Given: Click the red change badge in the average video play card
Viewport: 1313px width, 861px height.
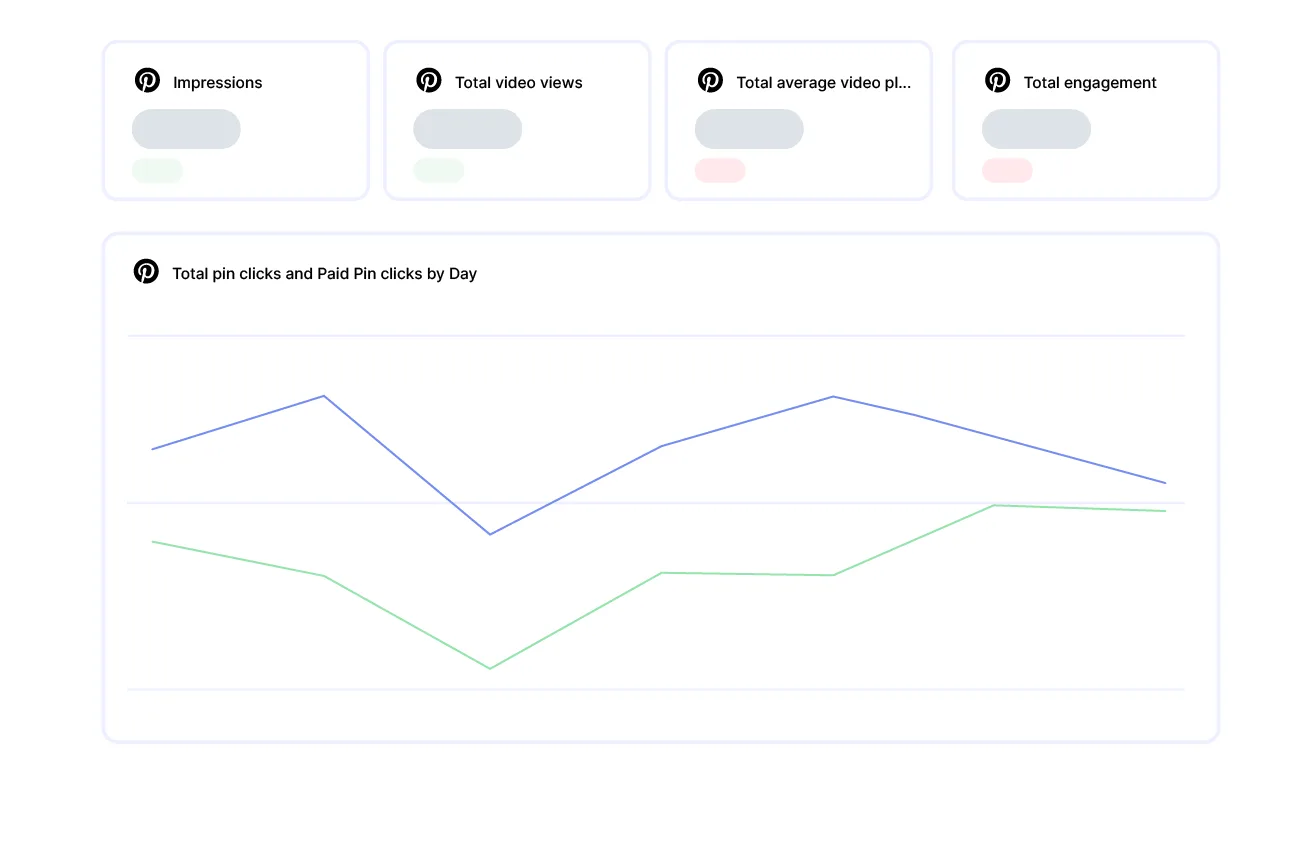Looking at the screenshot, I should 720,171.
